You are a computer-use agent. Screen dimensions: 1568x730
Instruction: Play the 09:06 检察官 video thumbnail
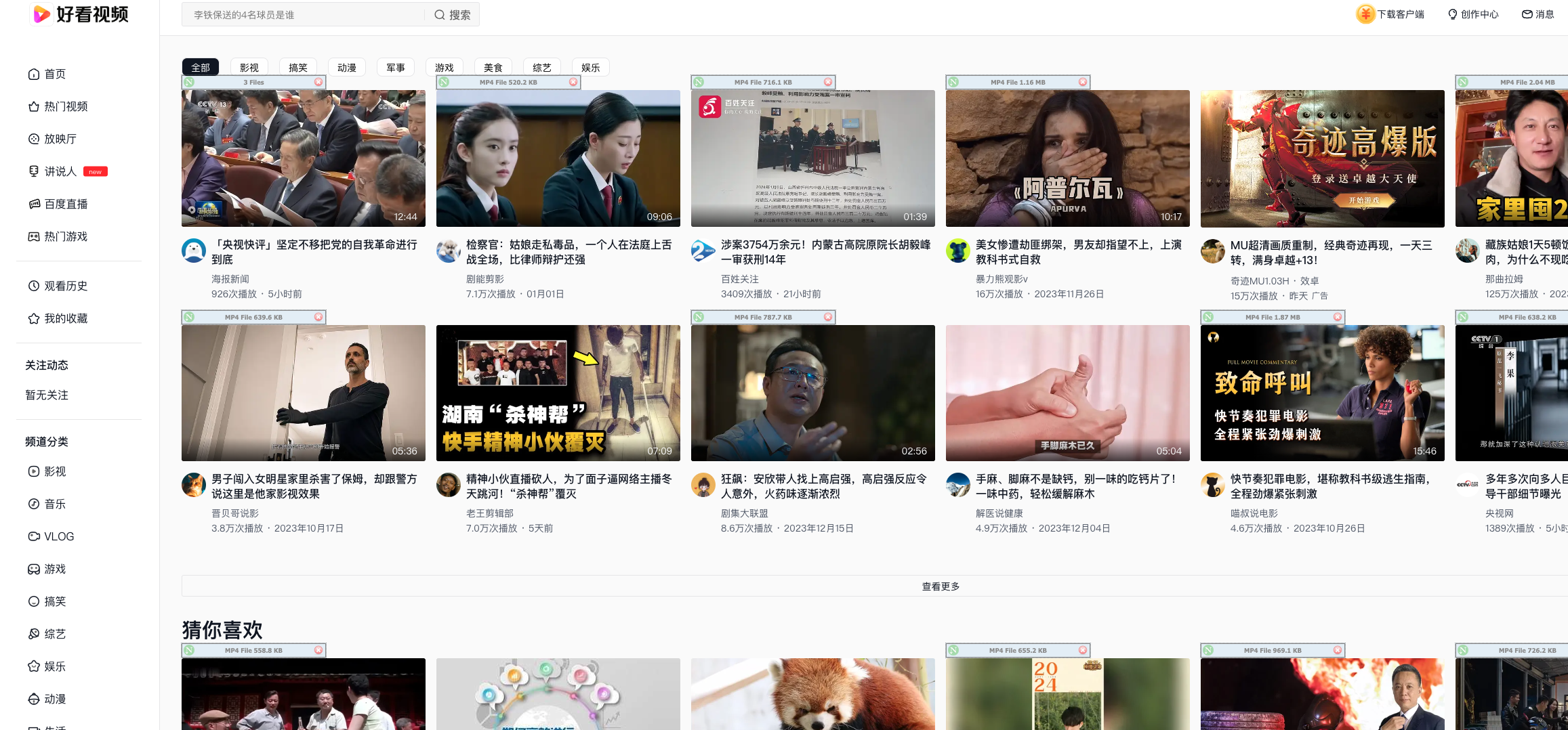click(558, 158)
